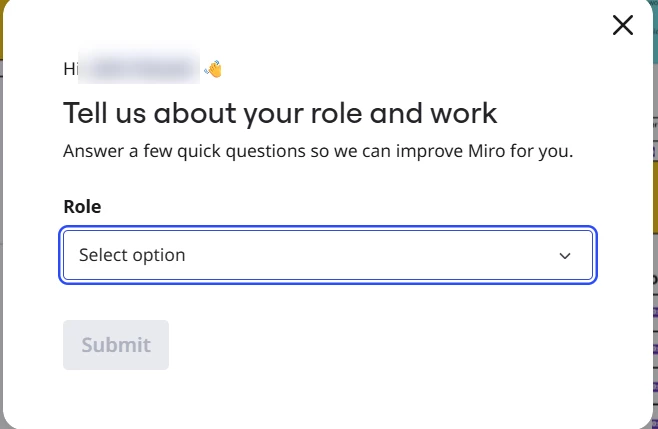Click the word 'Miro' in the description
This screenshot has width=658, height=429.
[x=486, y=151]
